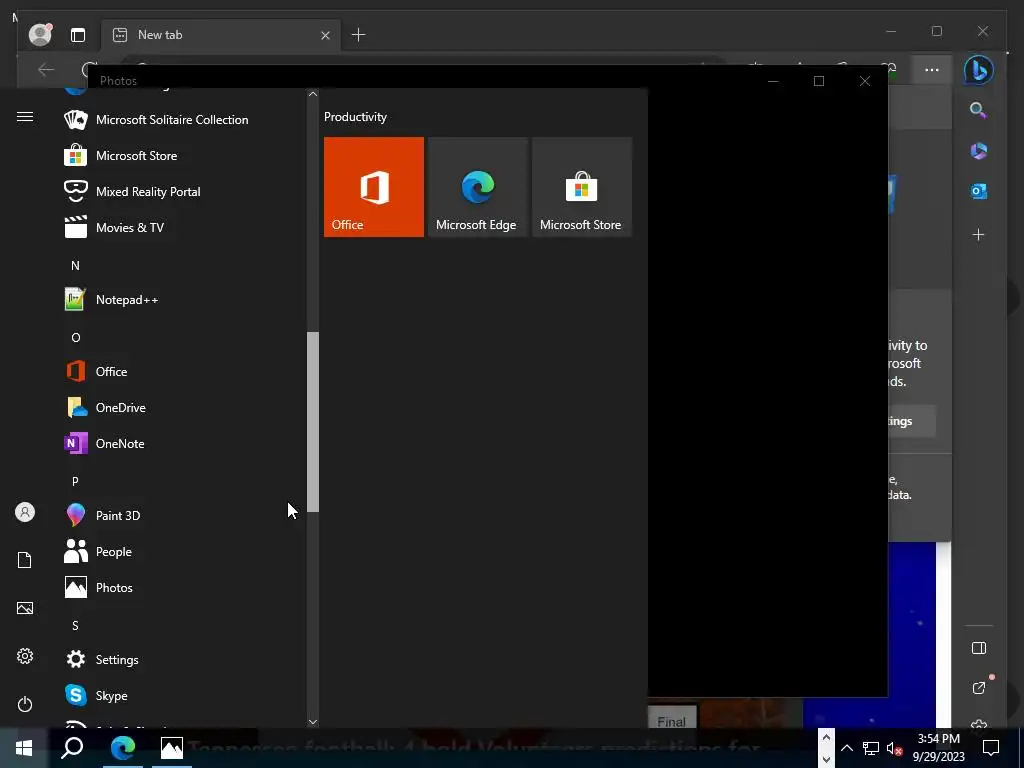The image size is (1024, 768).
Task: Select the New tab tab in Edge
Action: pyautogui.click(x=221, y=35)
